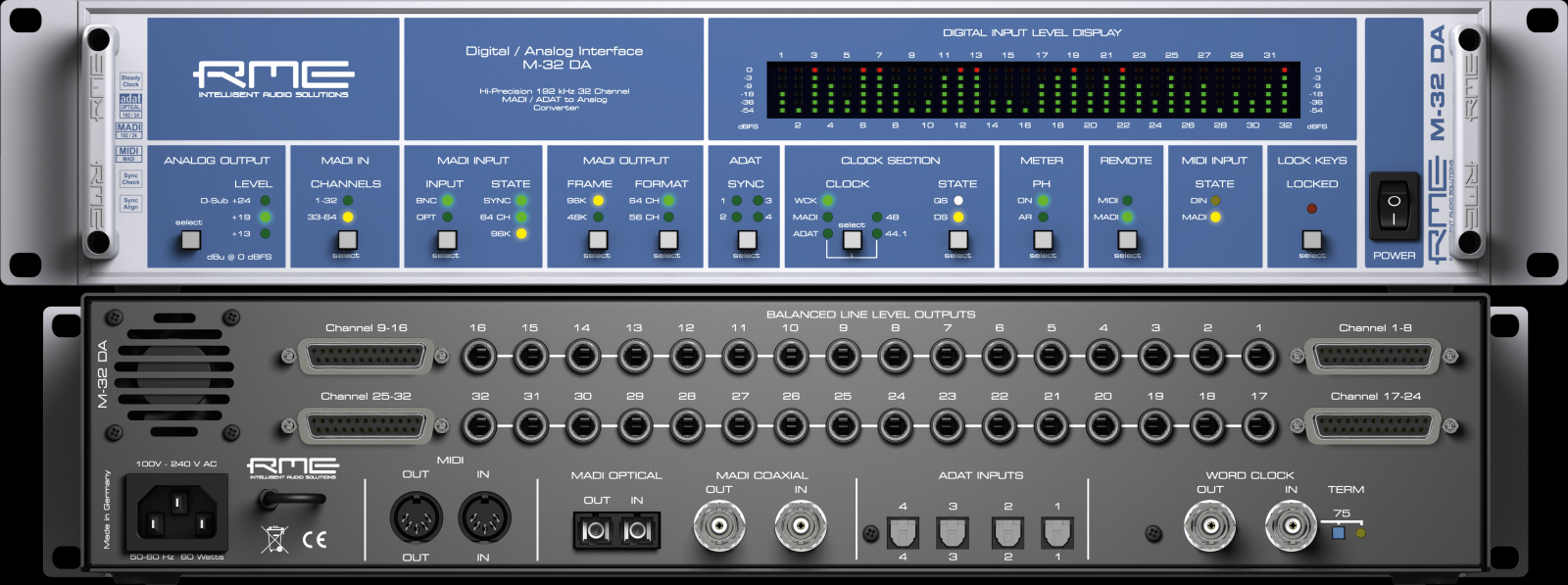
Task: Click the MIDI Input DIN state LED
Action: point(1215,200)
